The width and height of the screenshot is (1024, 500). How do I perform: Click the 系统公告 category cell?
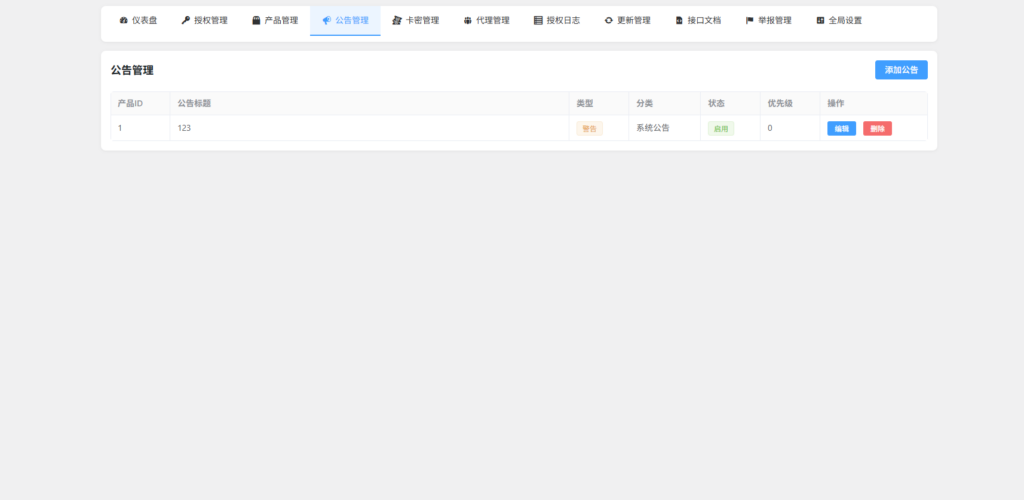(x=653, y=128)
